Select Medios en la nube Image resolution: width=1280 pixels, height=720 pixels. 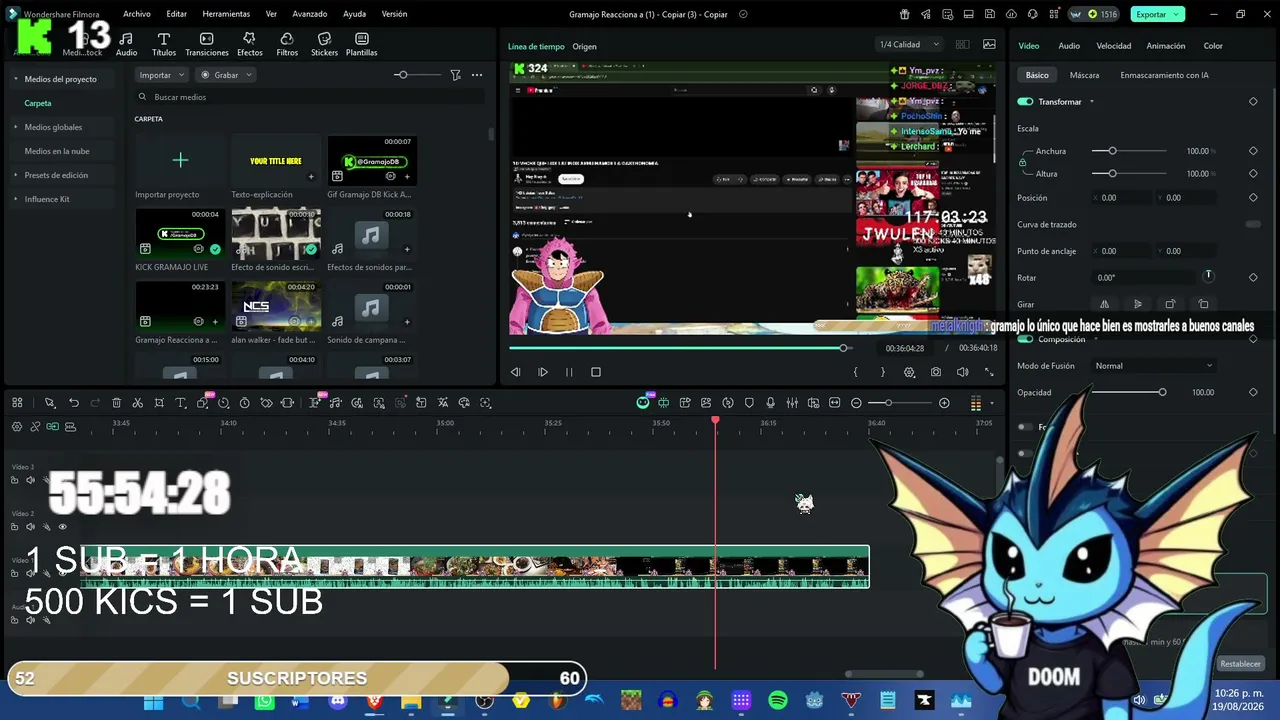point(57,151)
